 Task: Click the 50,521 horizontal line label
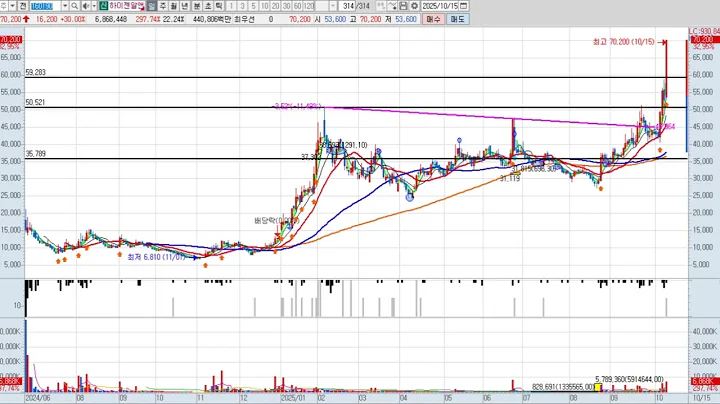coord(35,102)
